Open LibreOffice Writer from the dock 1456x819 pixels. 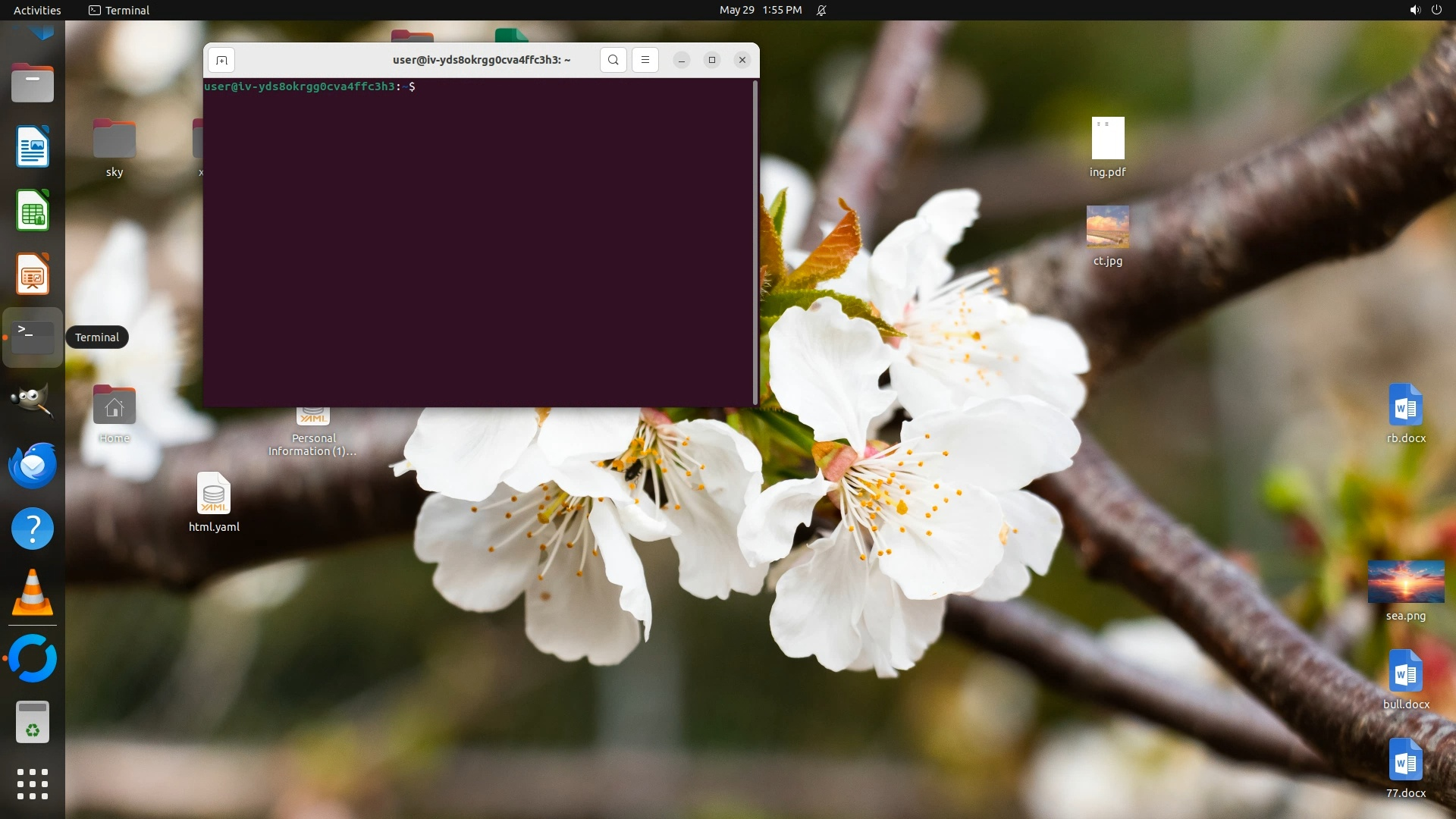click(32, 146)
